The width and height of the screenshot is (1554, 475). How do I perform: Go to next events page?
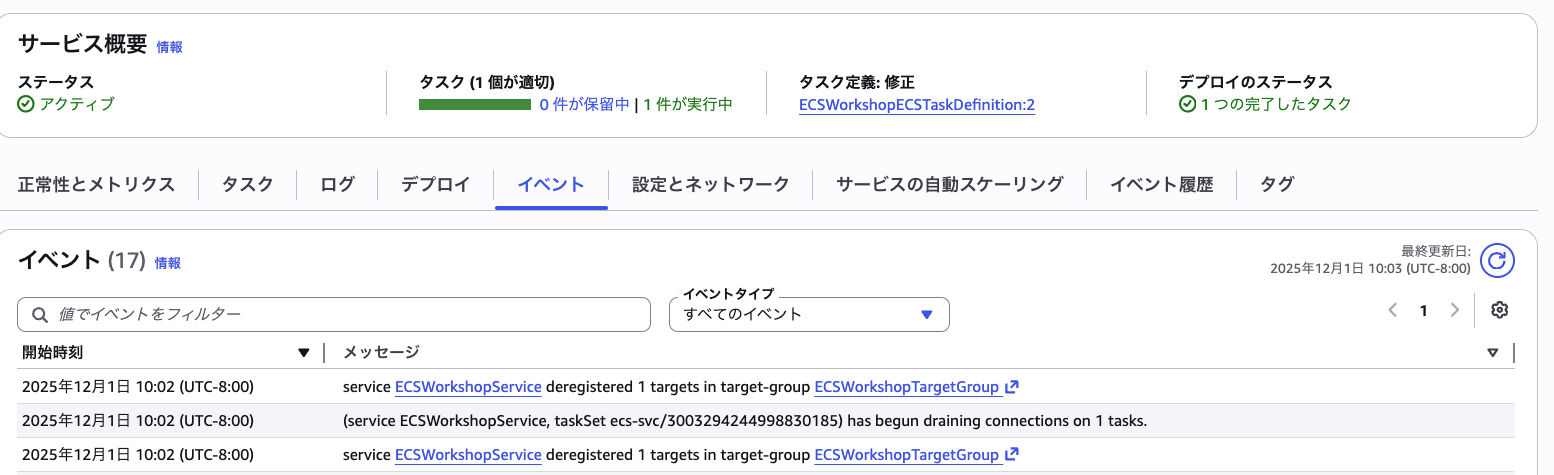pos(1455,310)
